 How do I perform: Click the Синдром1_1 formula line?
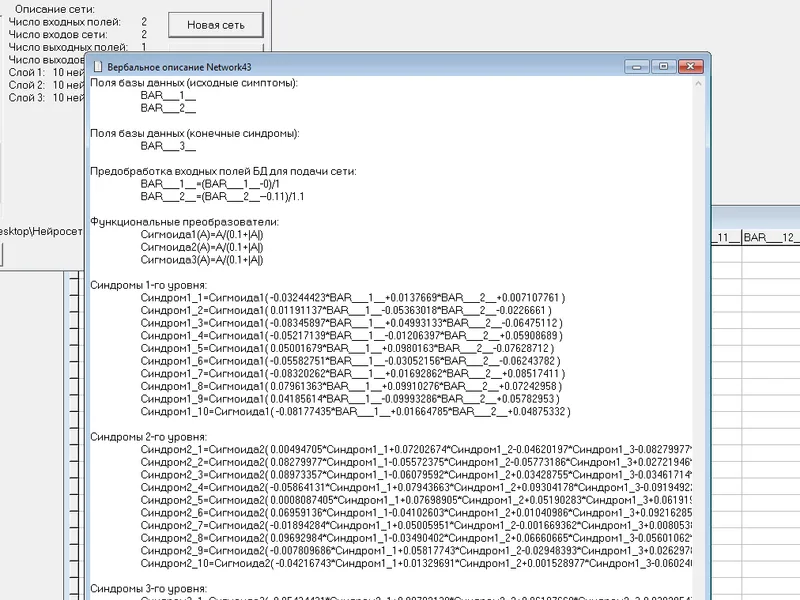pos(353,297)
